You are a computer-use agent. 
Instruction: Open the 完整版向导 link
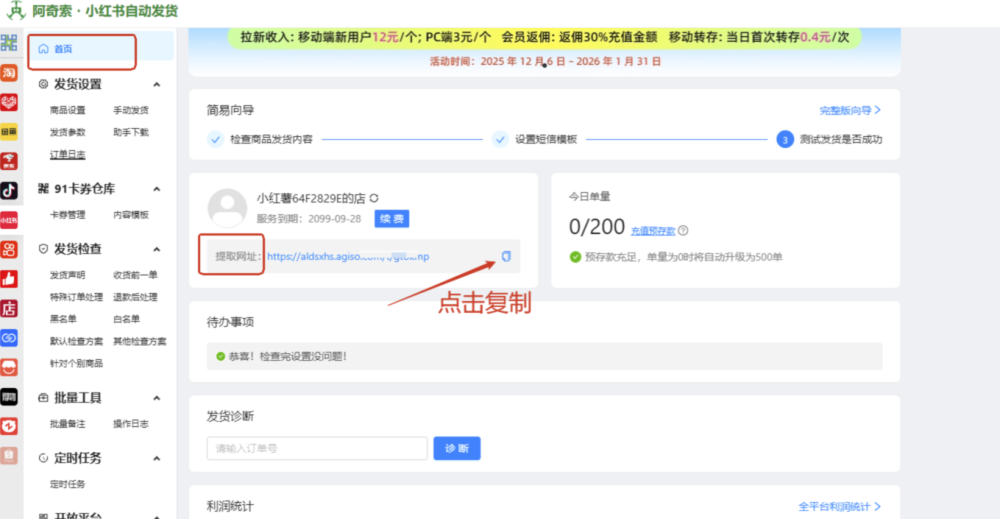coord(850,110)
